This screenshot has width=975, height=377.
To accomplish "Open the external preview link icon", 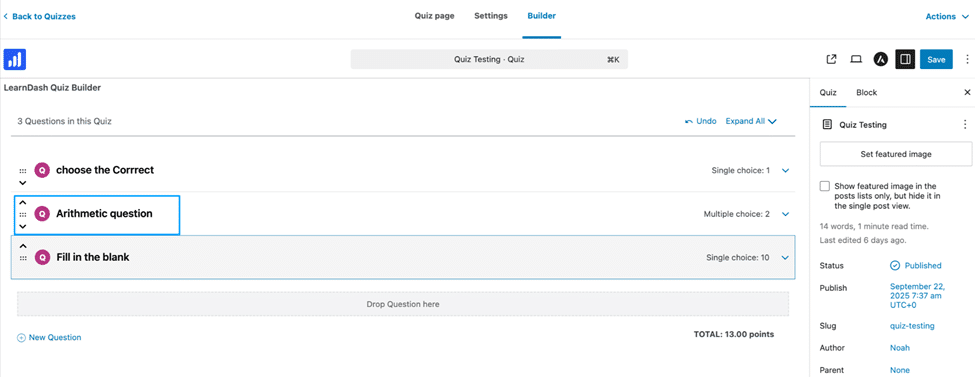I will click(831, 60).
